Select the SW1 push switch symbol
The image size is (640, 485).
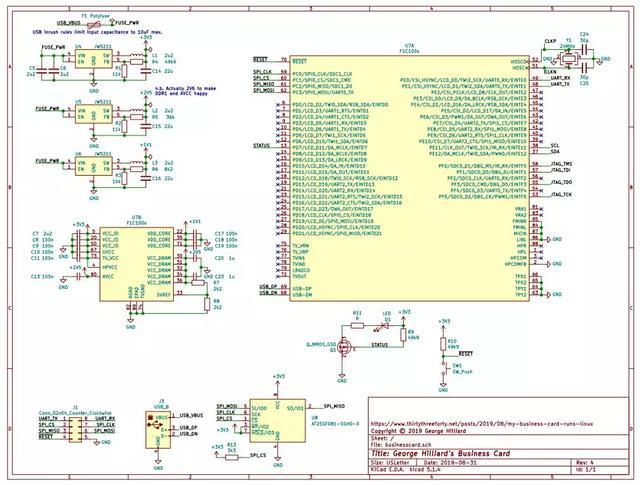click(x=443, y=368)
